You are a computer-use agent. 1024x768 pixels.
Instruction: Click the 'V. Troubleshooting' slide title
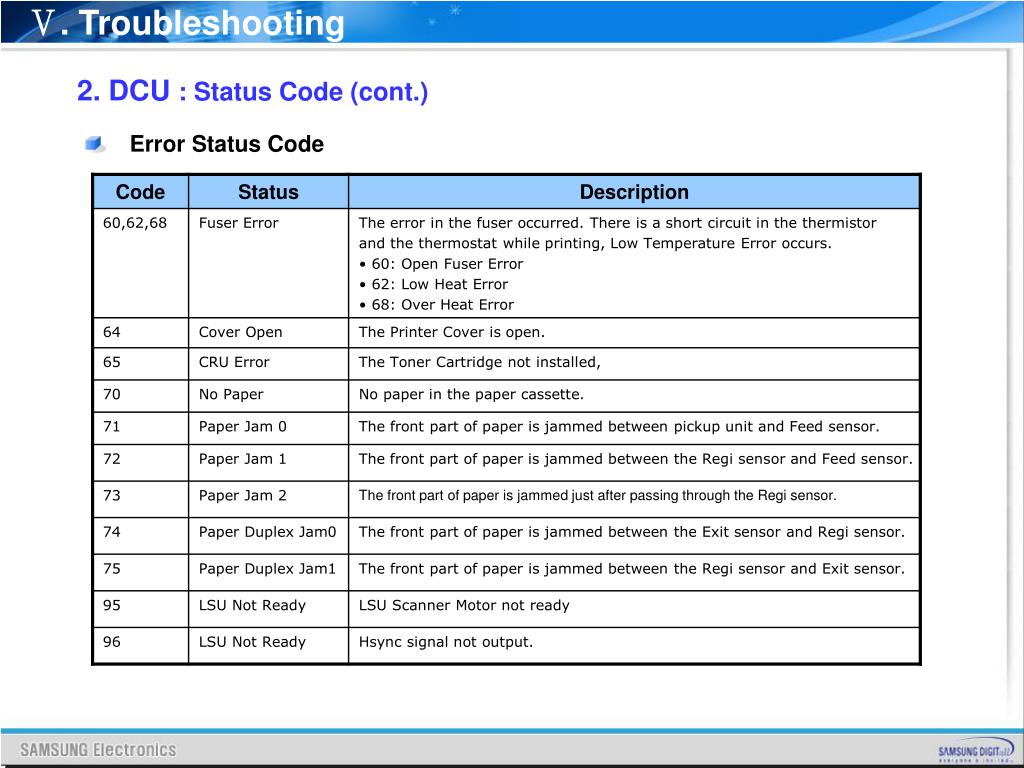188,23
